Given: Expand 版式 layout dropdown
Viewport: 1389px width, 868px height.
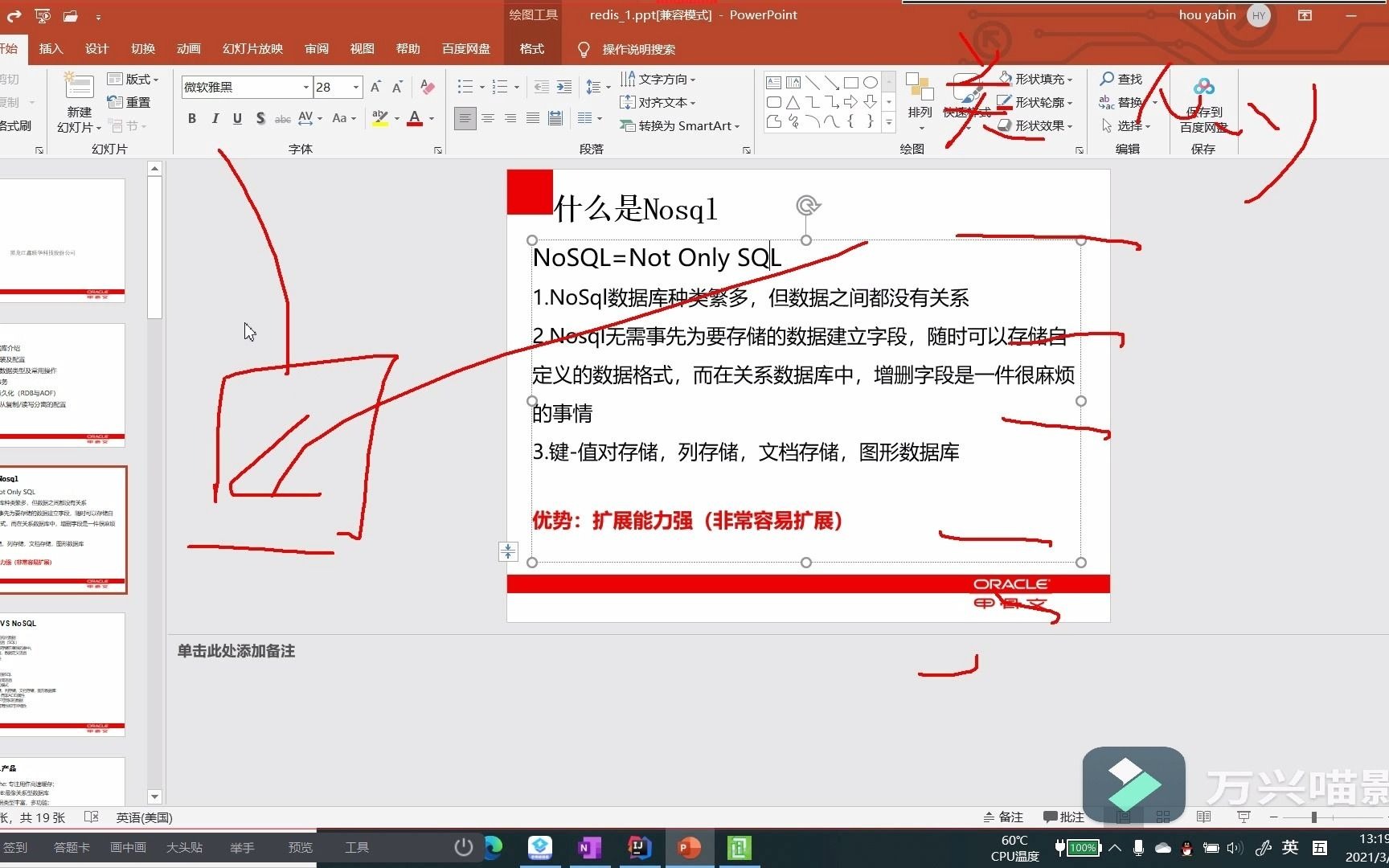Looking at the screenshot, I should tap(133, 79).
